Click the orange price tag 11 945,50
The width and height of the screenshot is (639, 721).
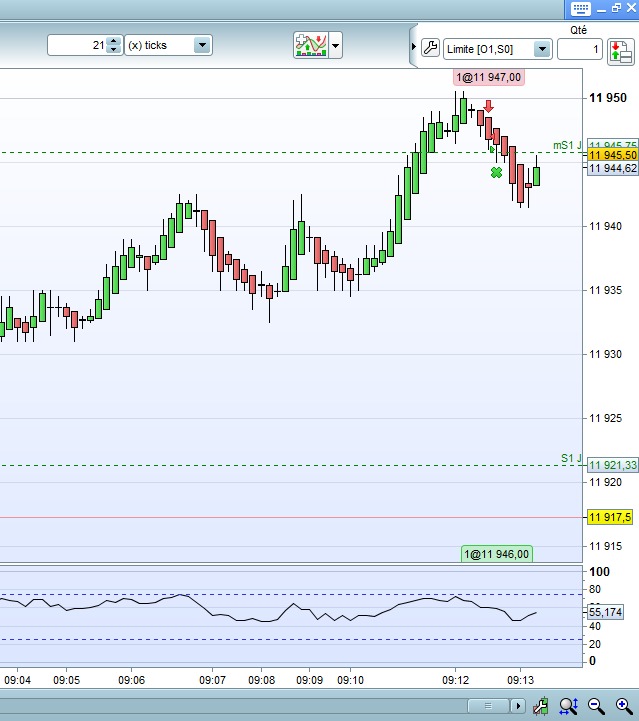tap(613, 155)
